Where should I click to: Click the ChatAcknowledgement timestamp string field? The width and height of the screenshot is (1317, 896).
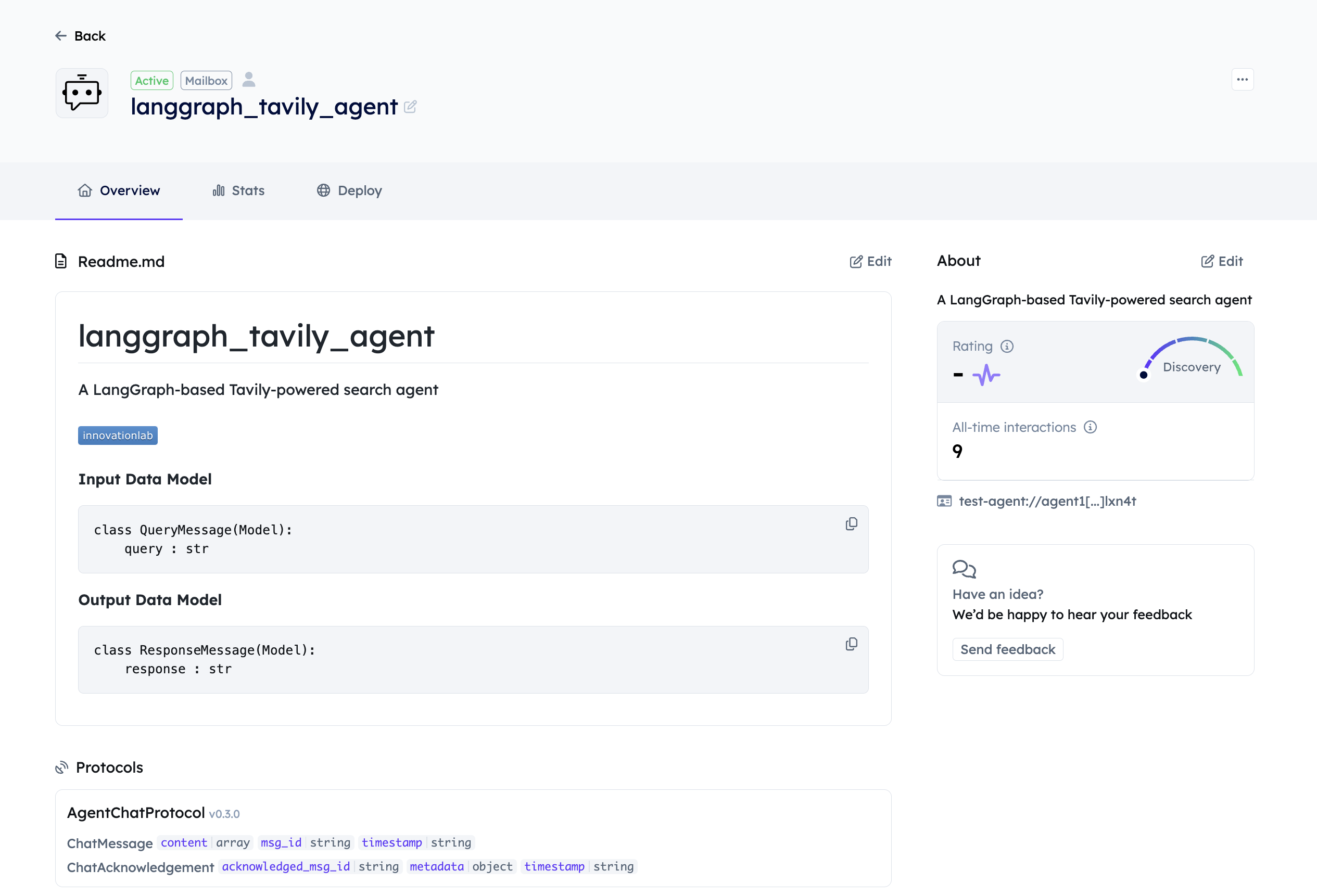[x=579, y=866]
